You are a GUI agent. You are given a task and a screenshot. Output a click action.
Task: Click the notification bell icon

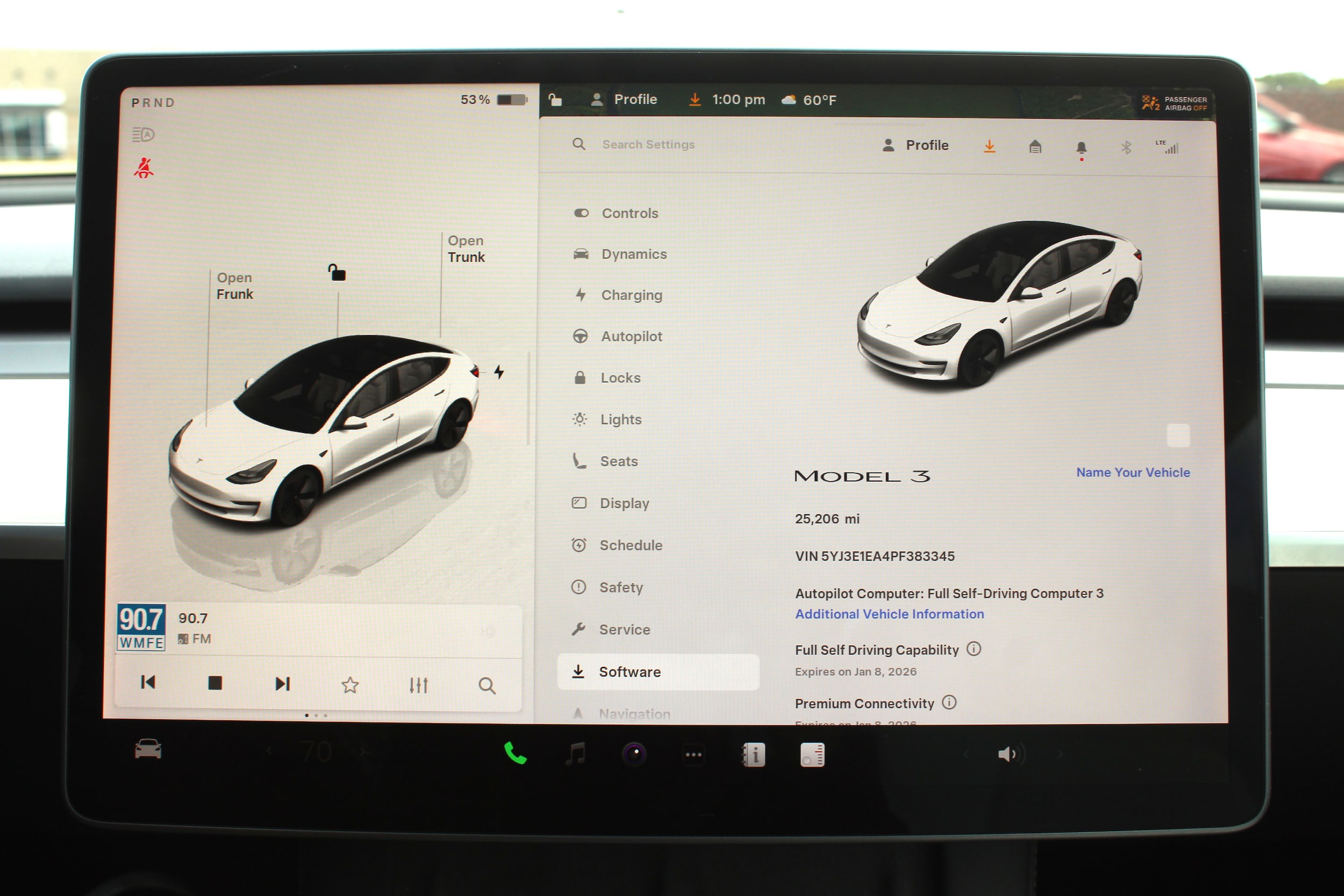coord(1081,148)
